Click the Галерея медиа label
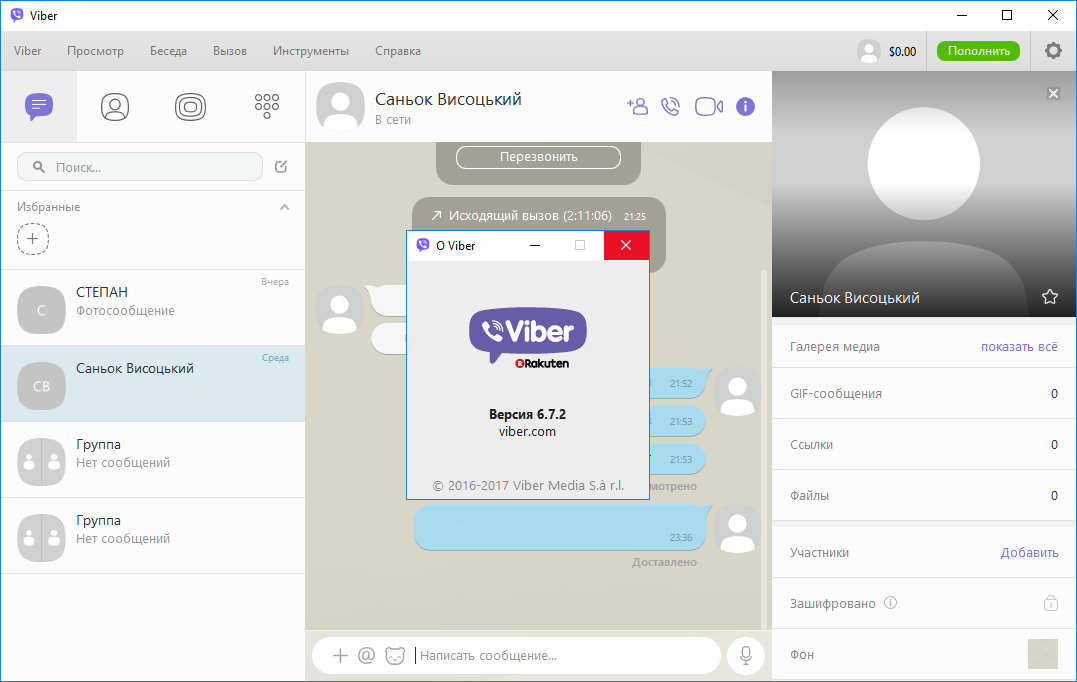 pyautogui.click(x=835, y=347)
